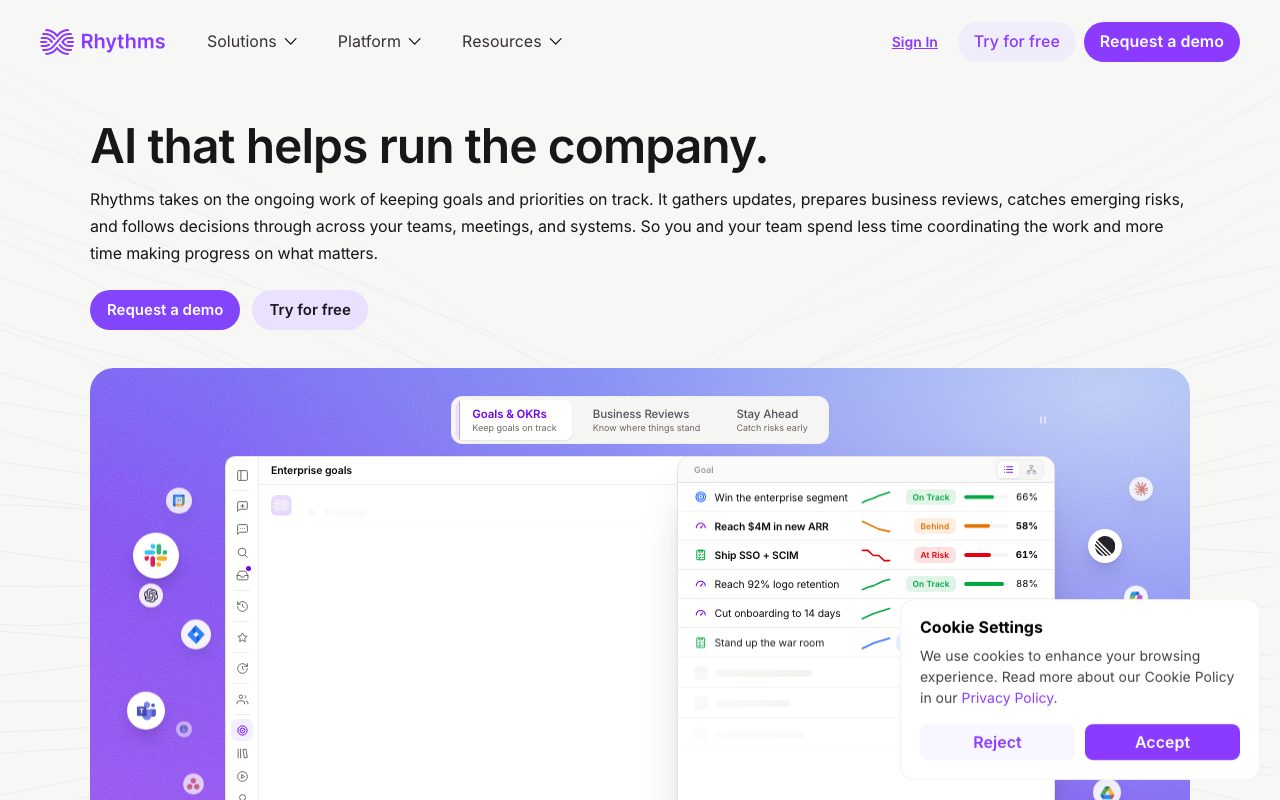Accept cookies in the Cookie Settings popup
Screen dimensions: 1280x800
coord(1162,742)
